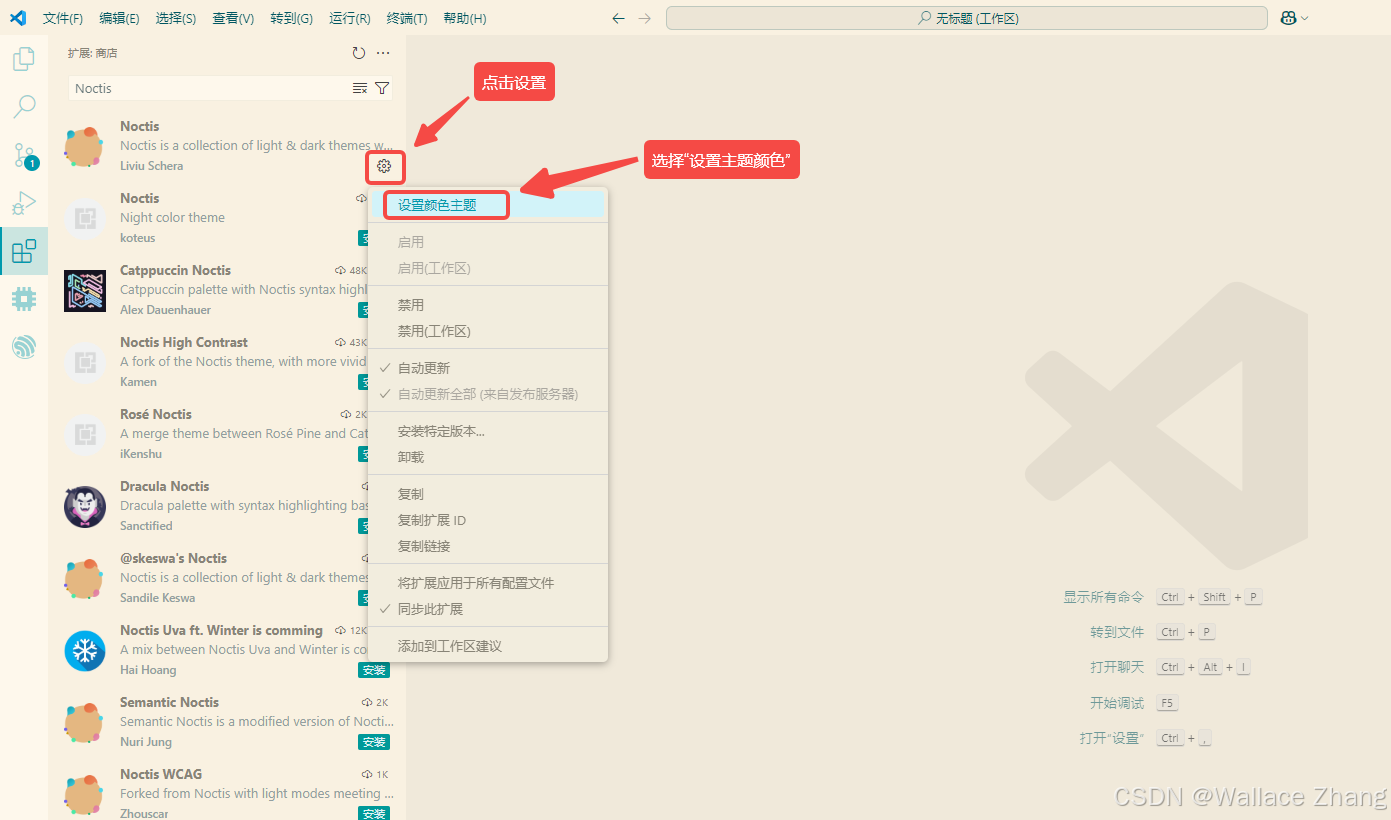
Task: Open the Help (帮助) menu
Action: (x=464, y=18)
